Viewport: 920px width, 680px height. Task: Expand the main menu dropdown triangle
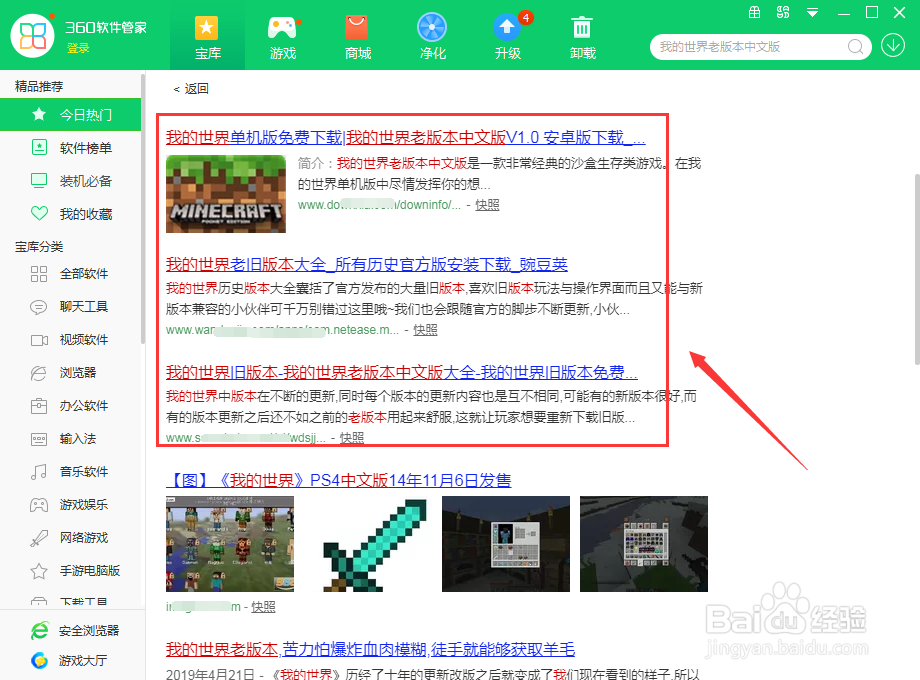pyautogui.click(x=813, y=12)
